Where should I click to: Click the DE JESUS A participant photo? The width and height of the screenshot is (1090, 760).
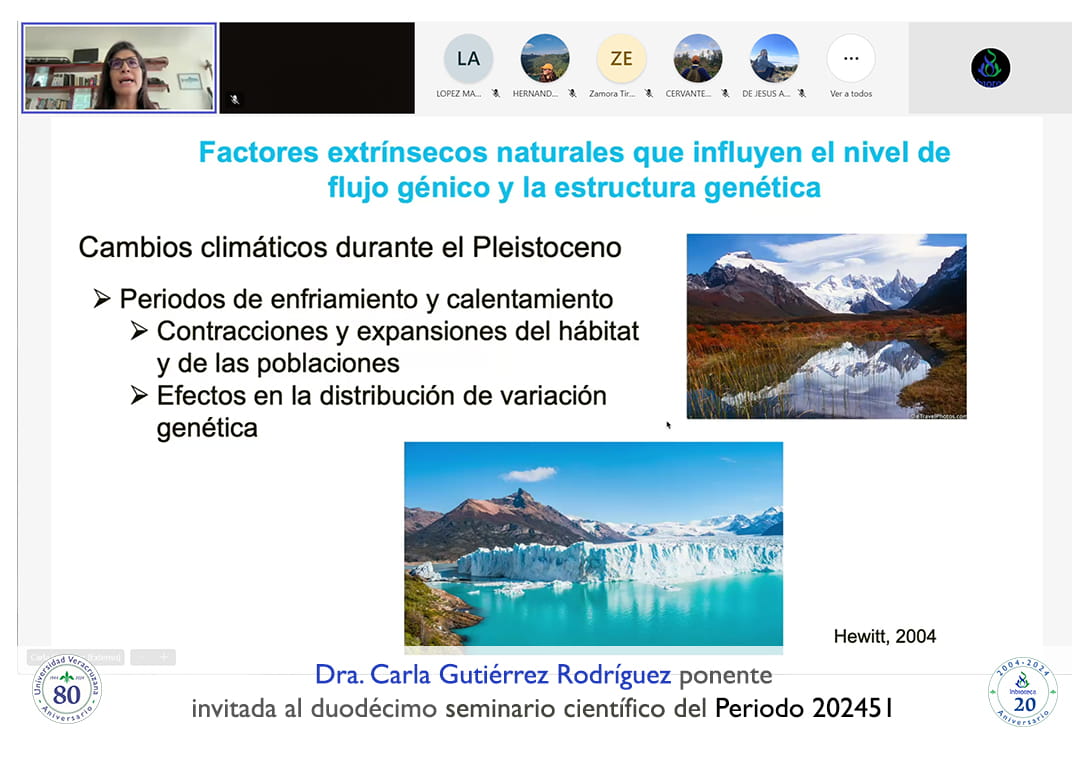tap(775, 59)
